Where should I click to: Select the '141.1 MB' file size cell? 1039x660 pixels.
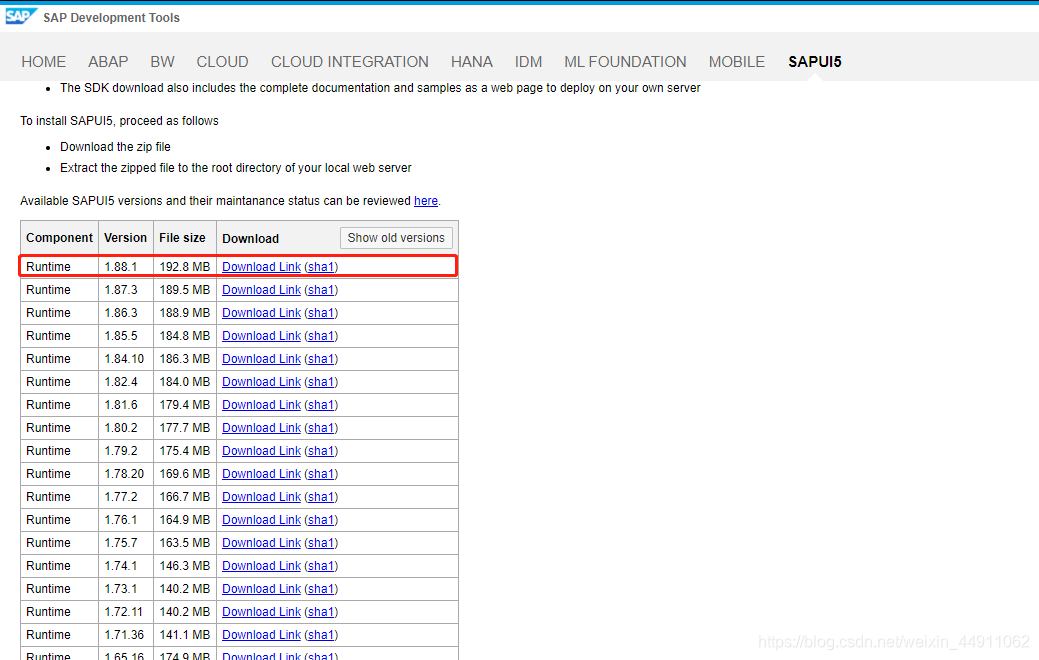(185, 635)
